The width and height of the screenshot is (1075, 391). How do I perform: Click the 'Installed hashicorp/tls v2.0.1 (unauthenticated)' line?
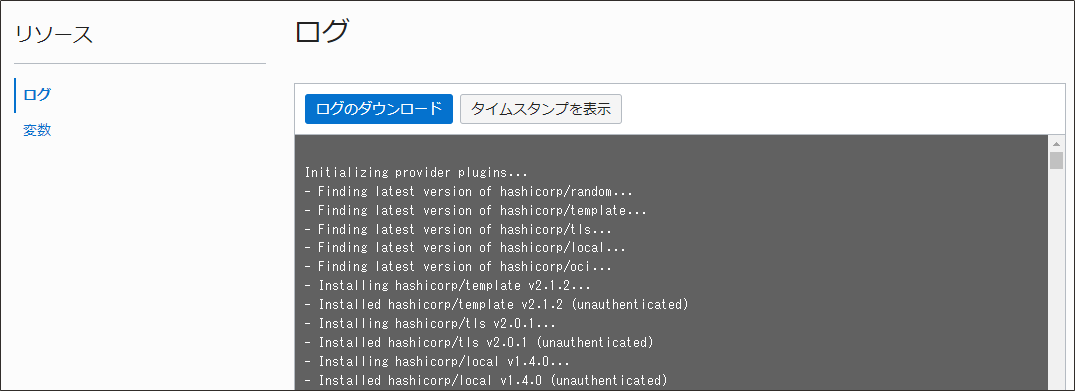pyautogui.click(x=479, y=342)
